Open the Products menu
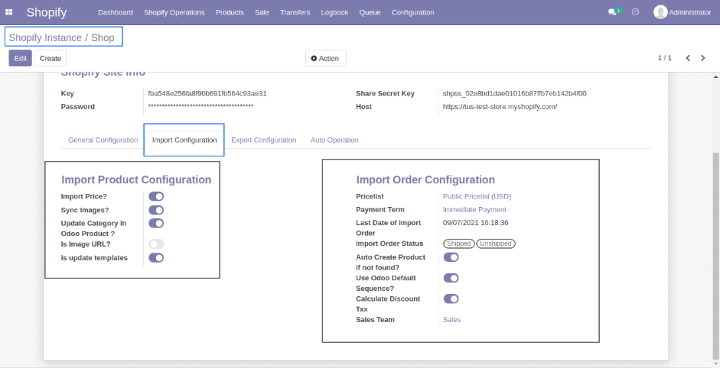The height and width of the screenshot is (368, 720). (230, 12)
